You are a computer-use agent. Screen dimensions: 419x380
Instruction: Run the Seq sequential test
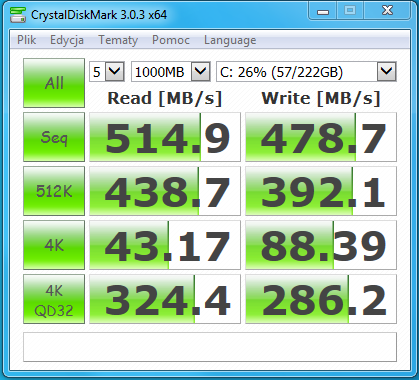point(54,137)
